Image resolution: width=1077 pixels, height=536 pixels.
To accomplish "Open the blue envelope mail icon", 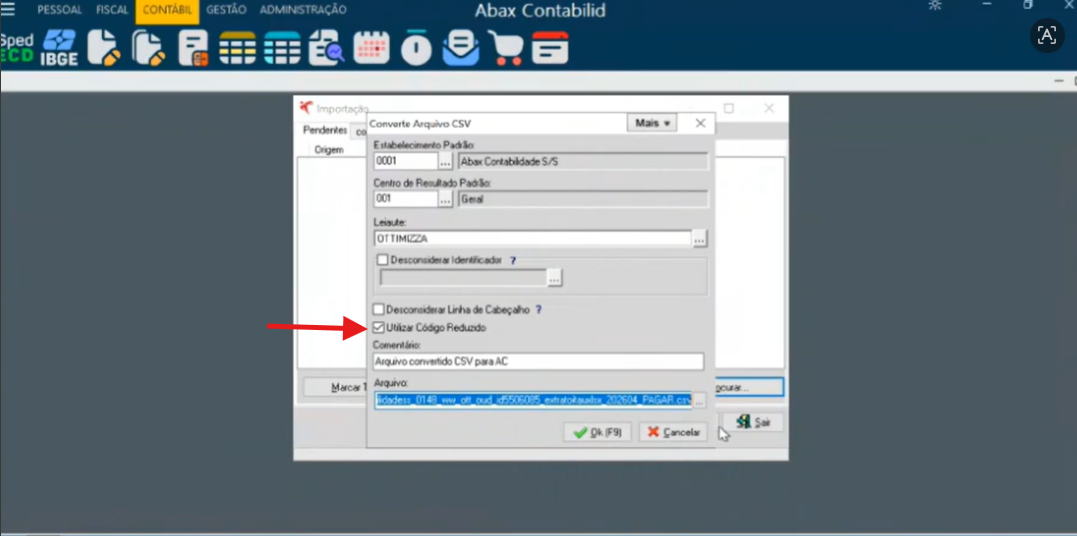I will click(x=461, y=48).
